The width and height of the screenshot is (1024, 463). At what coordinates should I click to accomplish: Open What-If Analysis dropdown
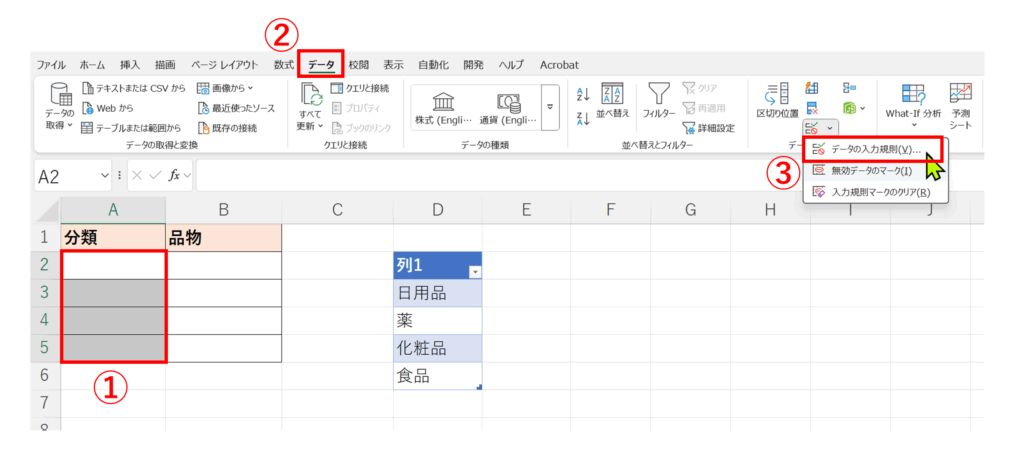pos(912,105)
